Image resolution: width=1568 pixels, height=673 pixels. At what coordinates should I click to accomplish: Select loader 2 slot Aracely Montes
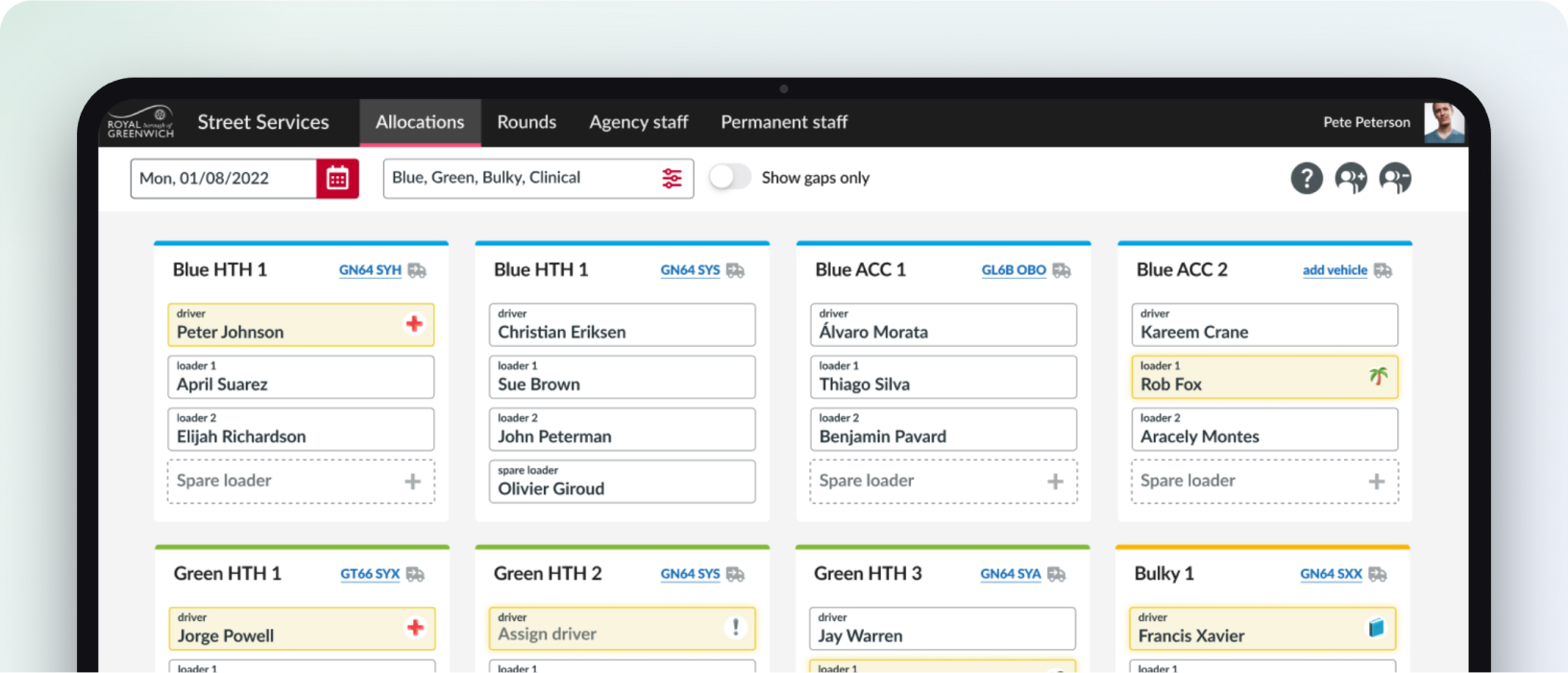[x=1264, y=429]
